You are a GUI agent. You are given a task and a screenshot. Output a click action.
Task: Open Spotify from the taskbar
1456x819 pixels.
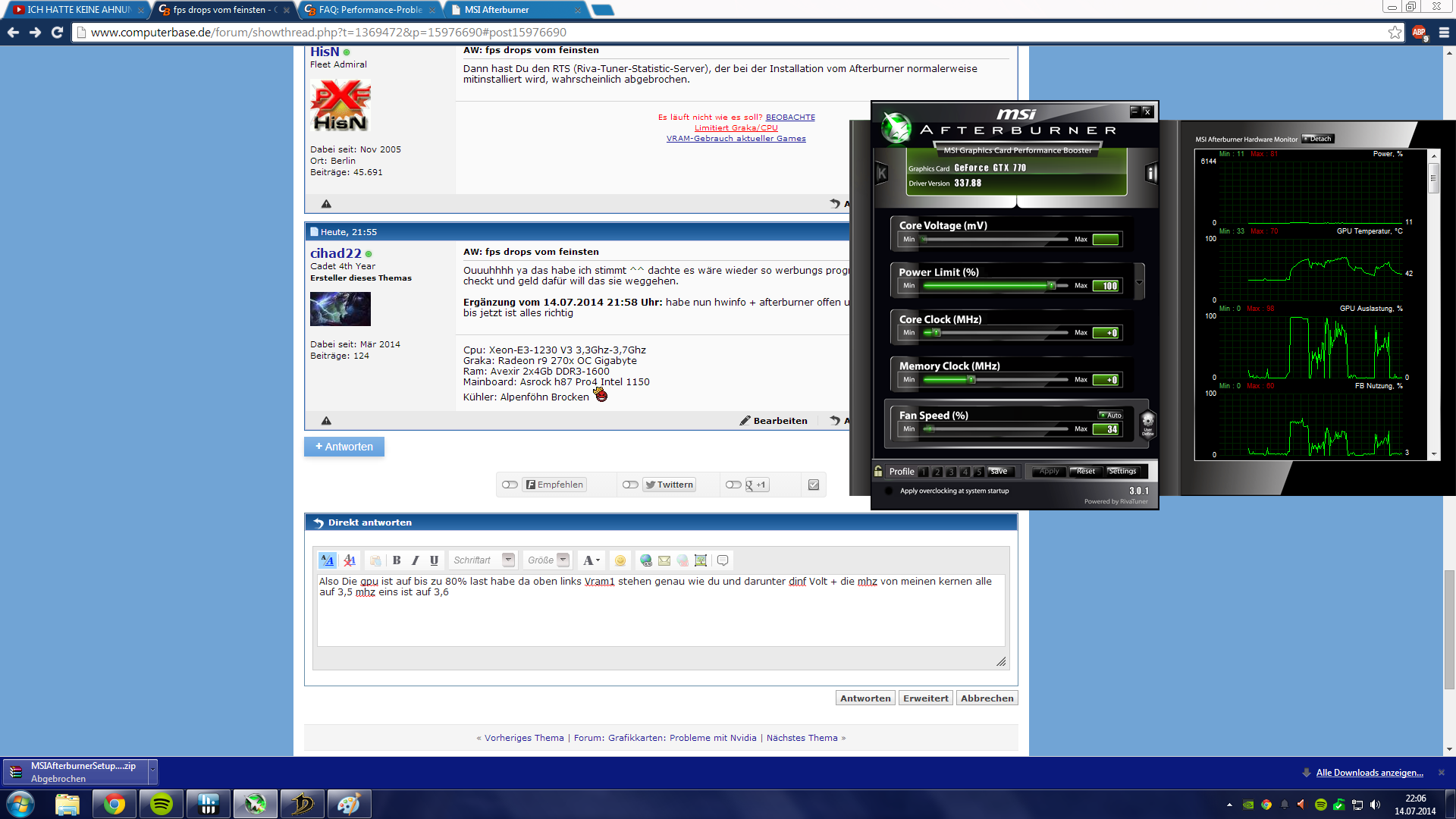162,804
